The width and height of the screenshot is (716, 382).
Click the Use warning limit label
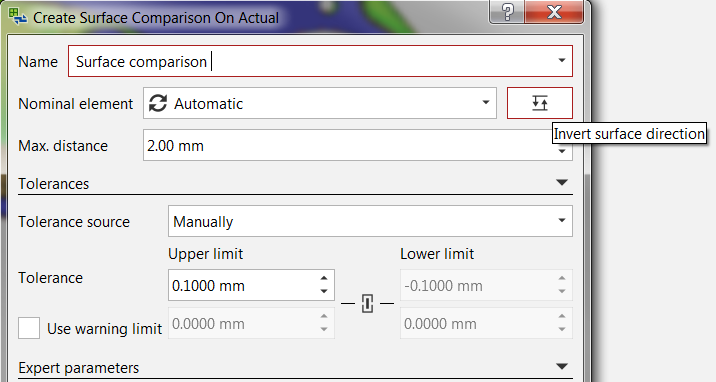tap(105, 329)
